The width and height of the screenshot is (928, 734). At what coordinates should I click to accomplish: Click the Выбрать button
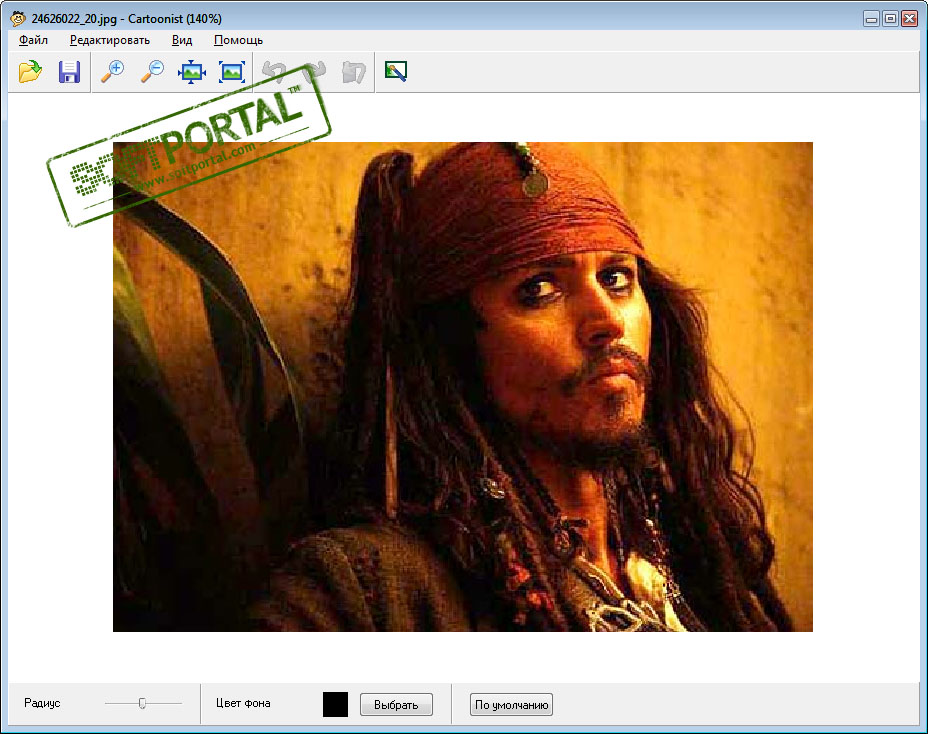tap(396, 704)
